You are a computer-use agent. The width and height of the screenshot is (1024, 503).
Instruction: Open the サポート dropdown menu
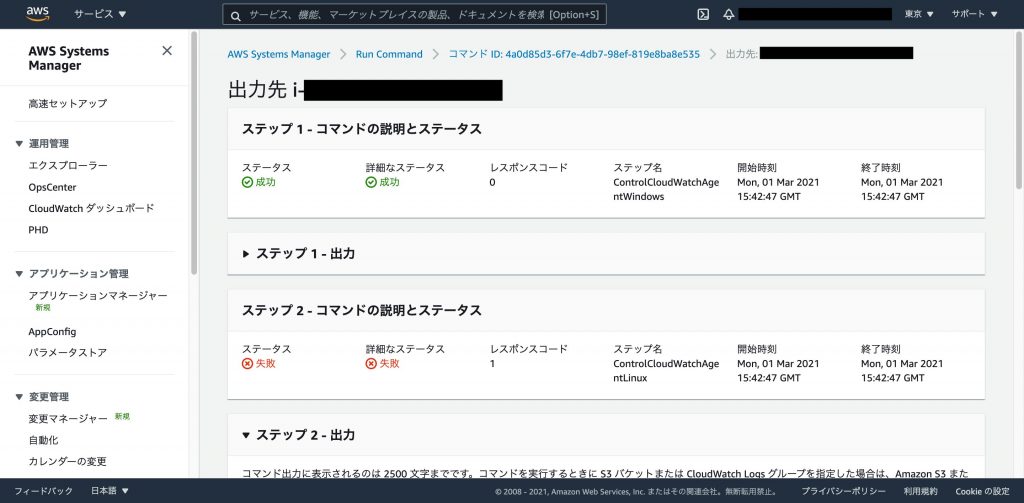[x=974, y=14]
